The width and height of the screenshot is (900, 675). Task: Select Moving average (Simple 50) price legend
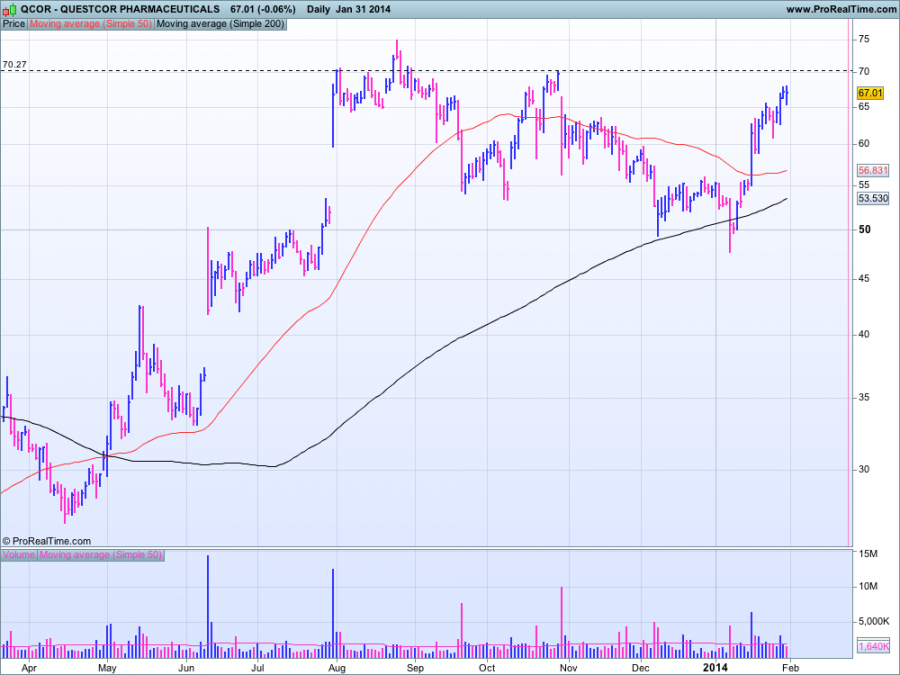point(91,24)
